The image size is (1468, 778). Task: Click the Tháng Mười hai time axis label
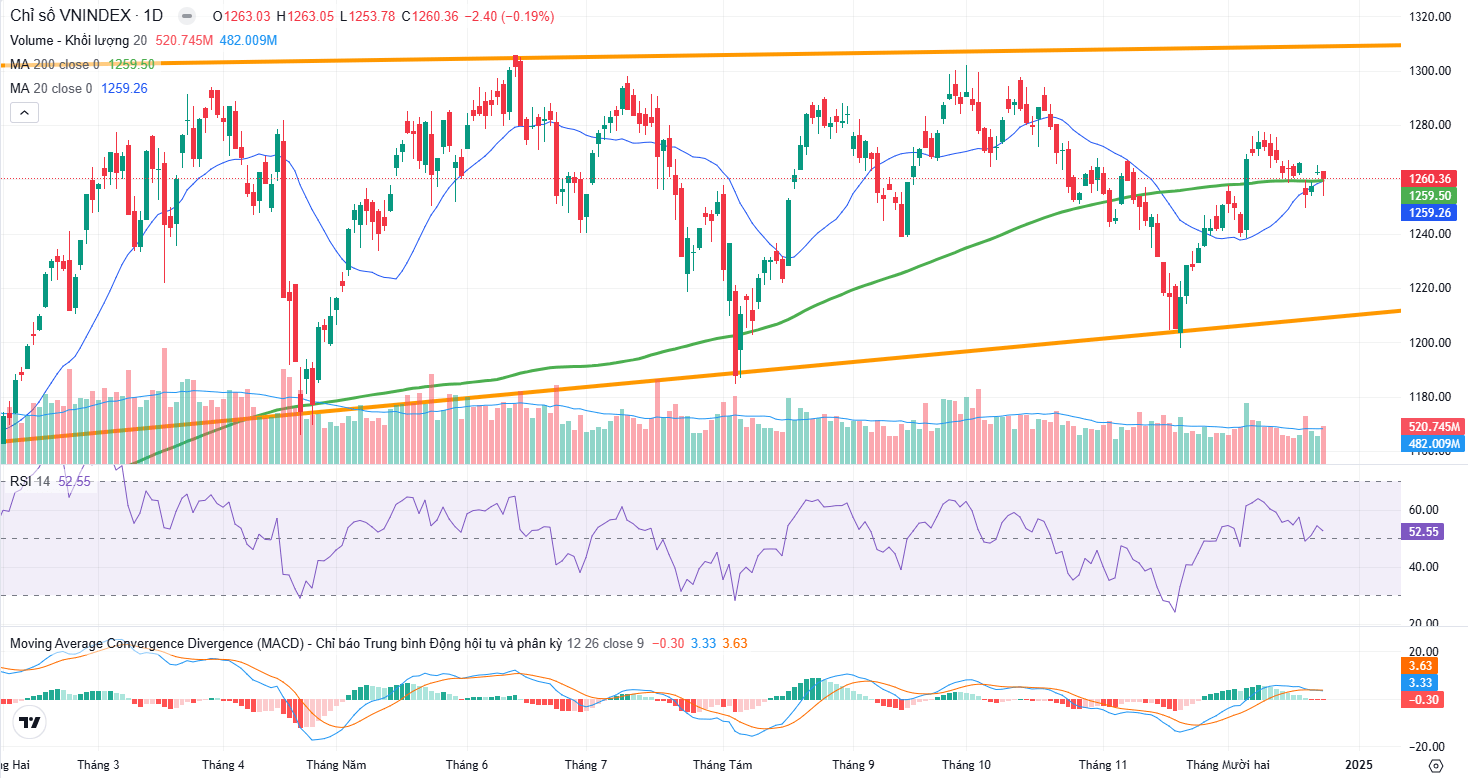(x=1227, y=765)
